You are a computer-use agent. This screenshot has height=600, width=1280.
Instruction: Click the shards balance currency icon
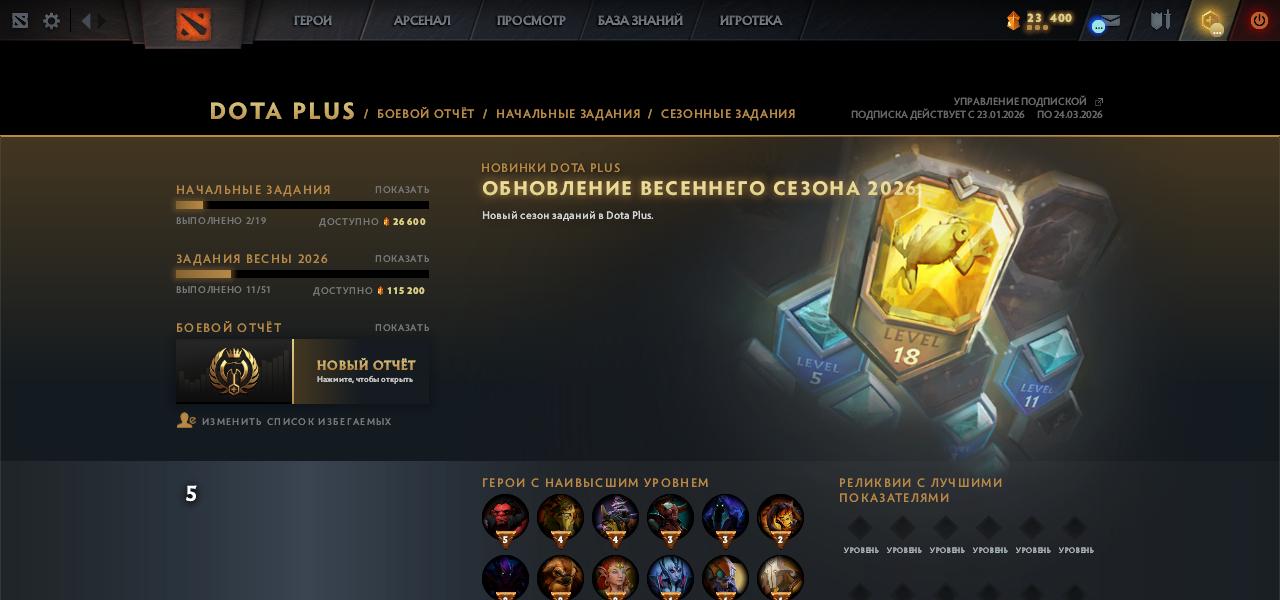pos(1013,20)
